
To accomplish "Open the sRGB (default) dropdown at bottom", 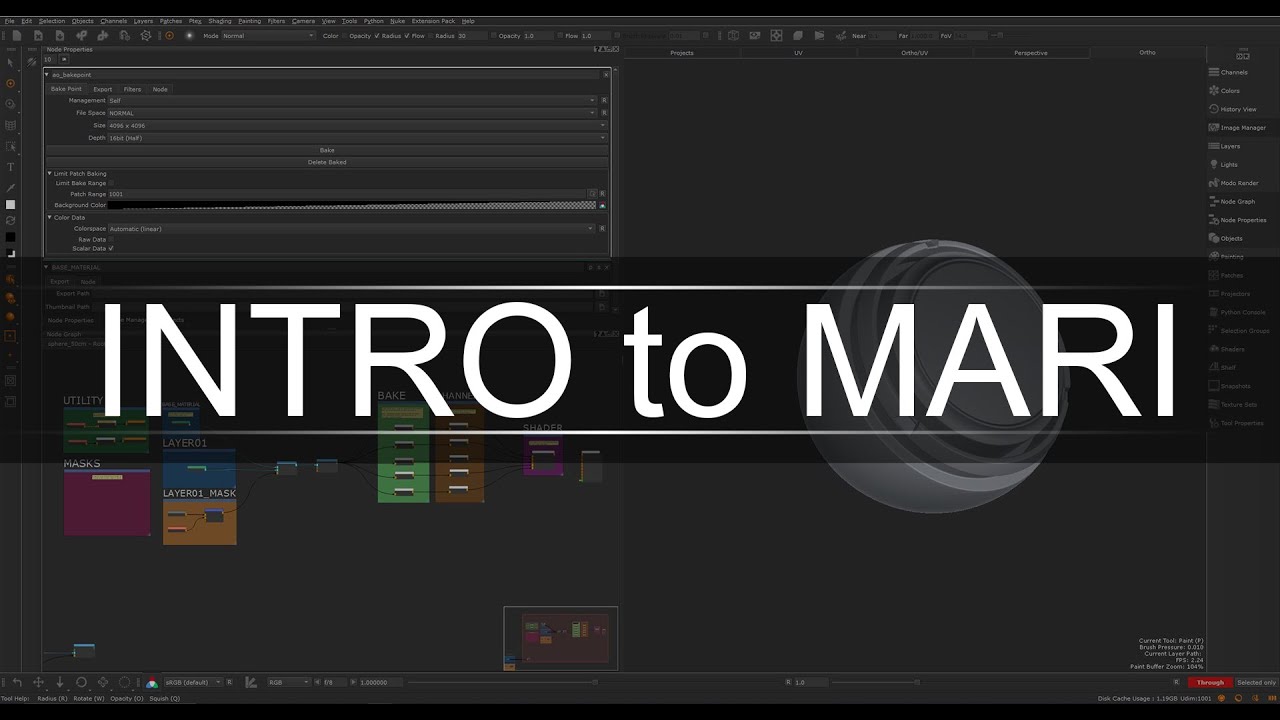I will click(192, 682).
